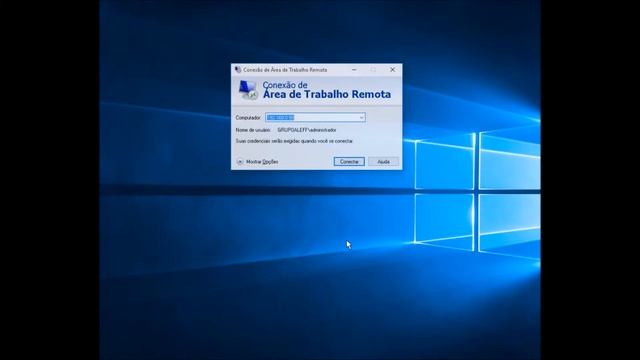
Task: Click the 'Suas credenciais' message text
Action: tap(294, 141)
